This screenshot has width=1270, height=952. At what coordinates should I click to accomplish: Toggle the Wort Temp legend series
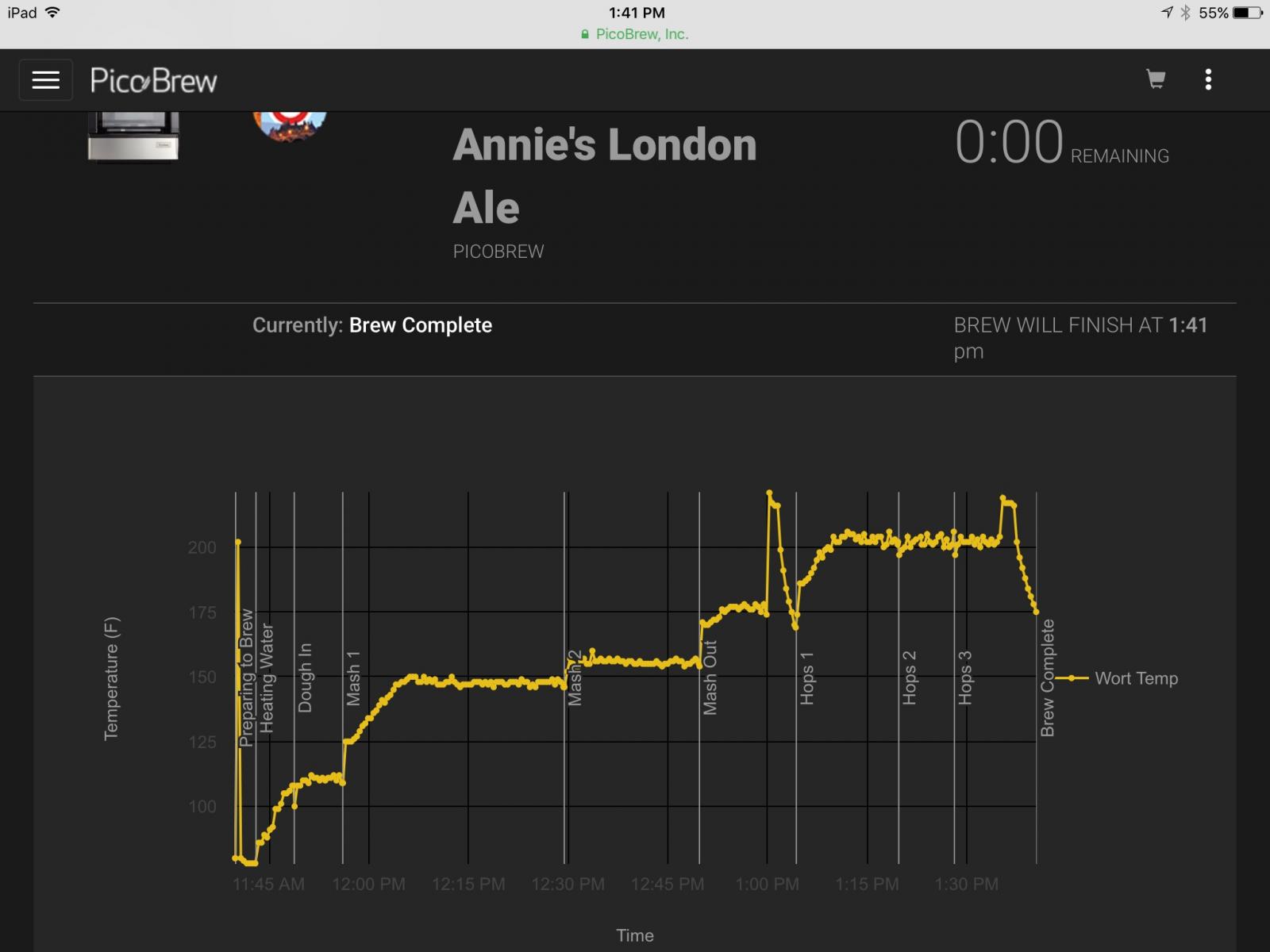pos(1118,678)
